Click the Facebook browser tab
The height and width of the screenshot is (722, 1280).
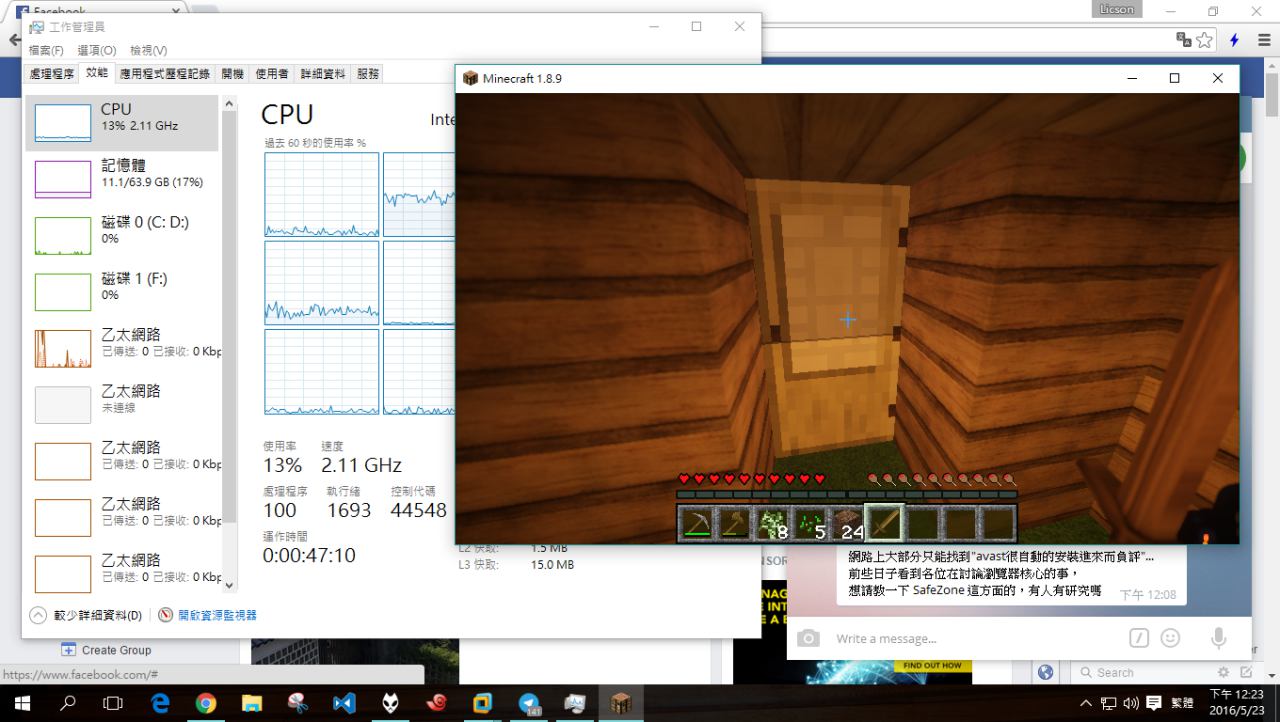(x=100, y=11)
